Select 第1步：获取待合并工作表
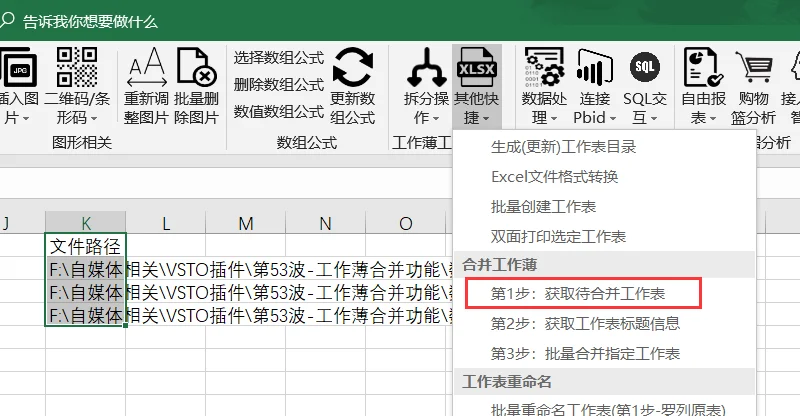 coord(604,293)
